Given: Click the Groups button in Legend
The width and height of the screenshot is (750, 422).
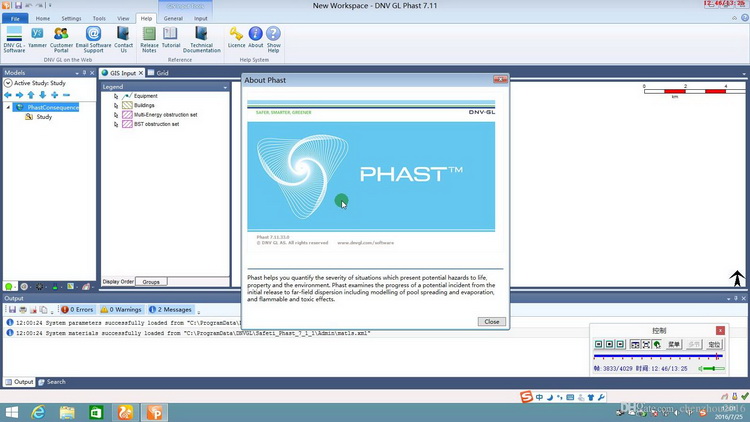Looking at the screenshot, I should pos(151,282).
